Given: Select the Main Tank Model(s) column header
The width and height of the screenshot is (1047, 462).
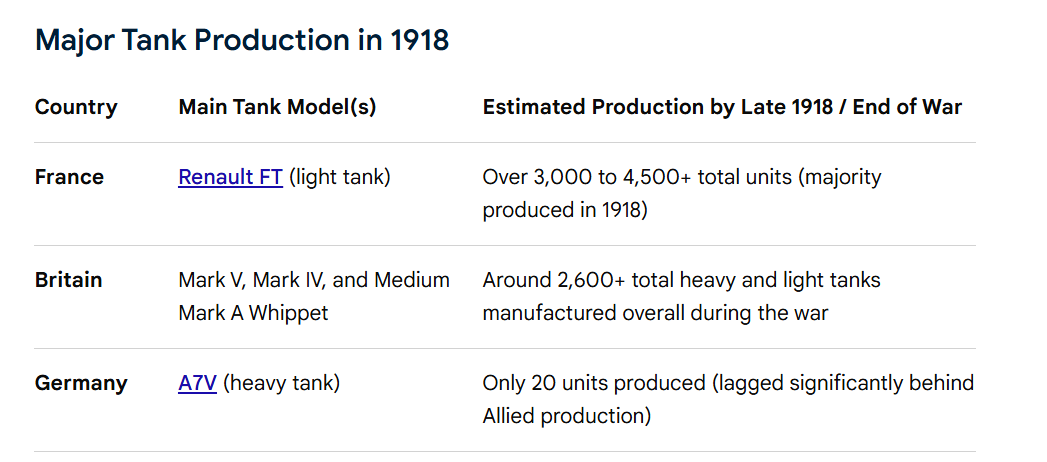Looking at the screenshot, I should [277, 107].
